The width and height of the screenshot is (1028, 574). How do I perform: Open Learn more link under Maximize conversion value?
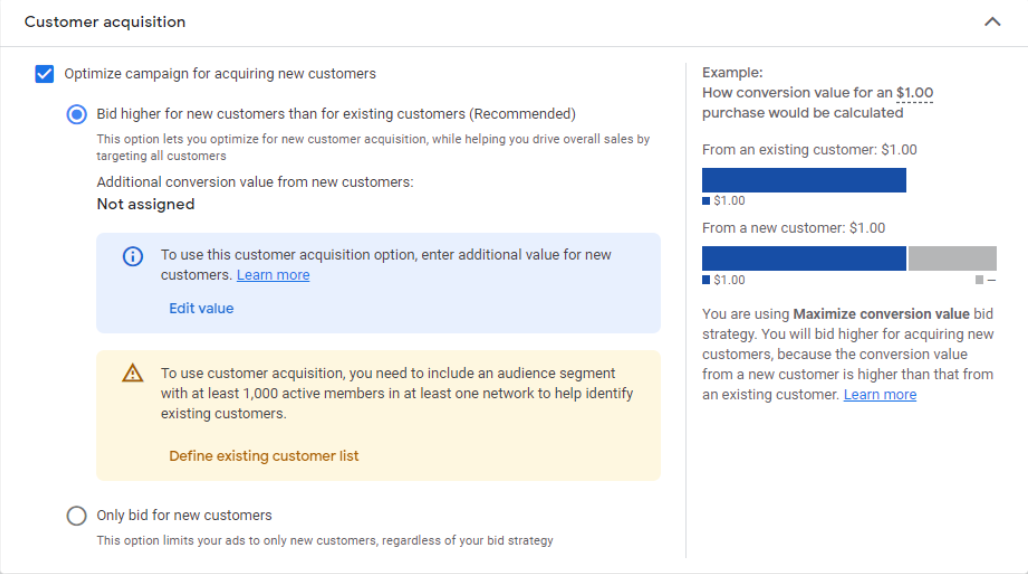coord(880,395)
